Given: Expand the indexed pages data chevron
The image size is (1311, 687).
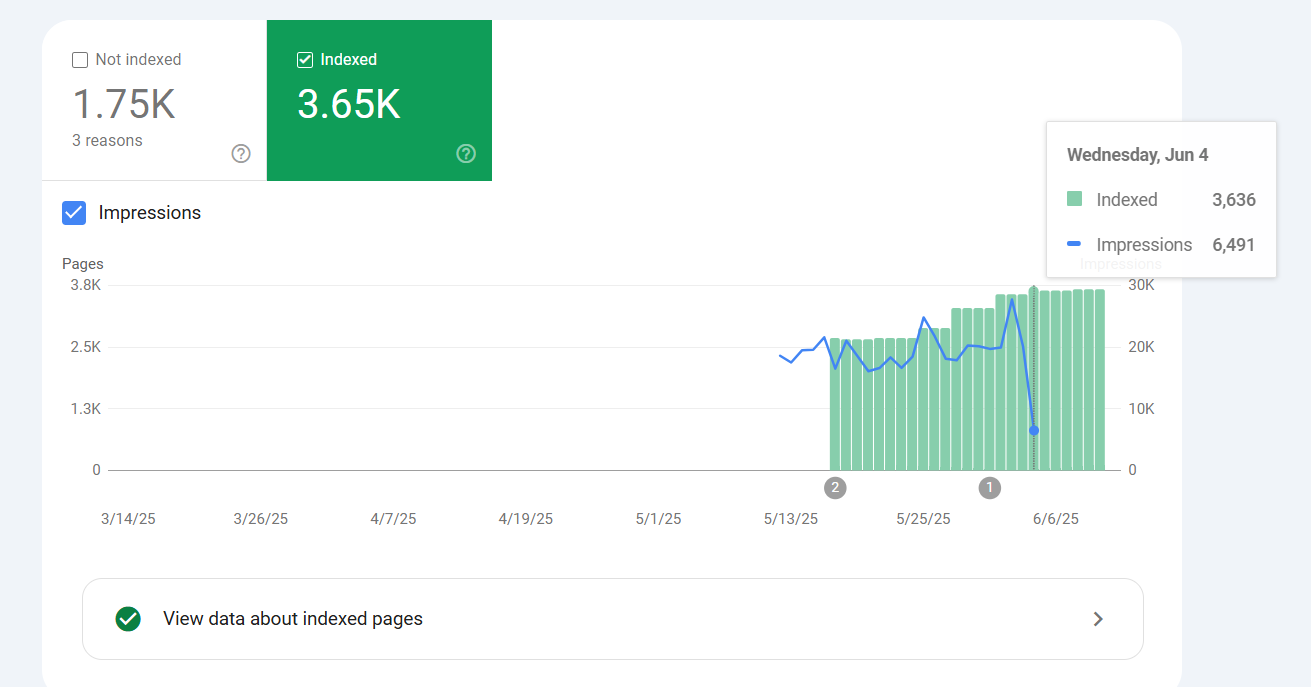Looking at the screenshot, I should click(x=1098, y=619).
